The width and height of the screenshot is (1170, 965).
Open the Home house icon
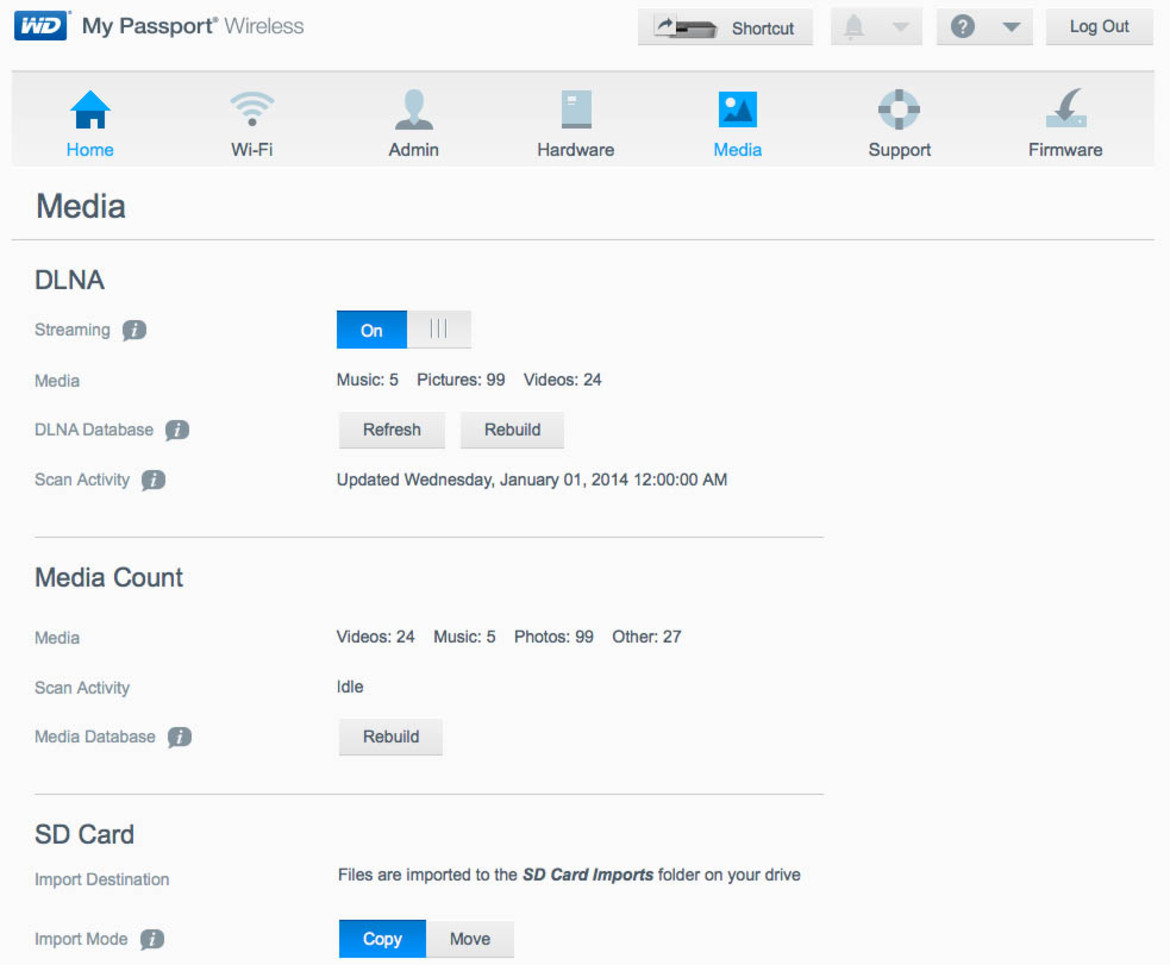pyautogui.click(x=90, y=110)
